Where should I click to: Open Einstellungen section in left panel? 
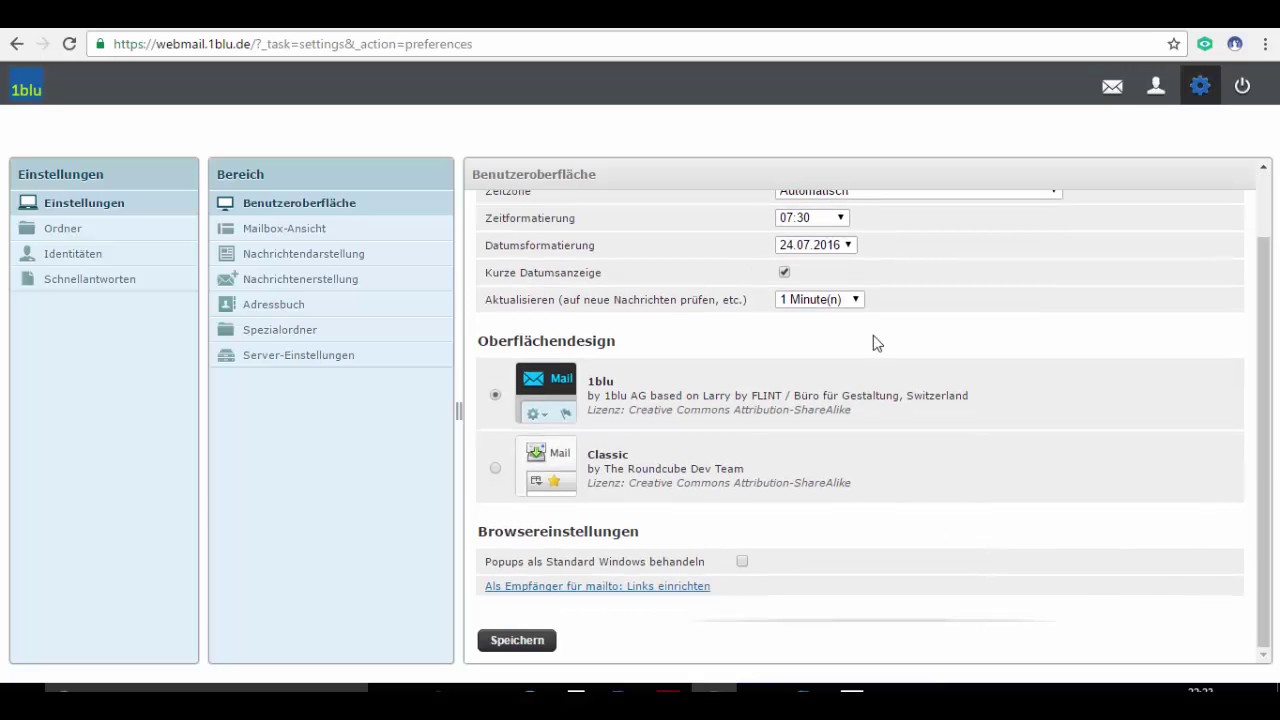tap(104, 203)
